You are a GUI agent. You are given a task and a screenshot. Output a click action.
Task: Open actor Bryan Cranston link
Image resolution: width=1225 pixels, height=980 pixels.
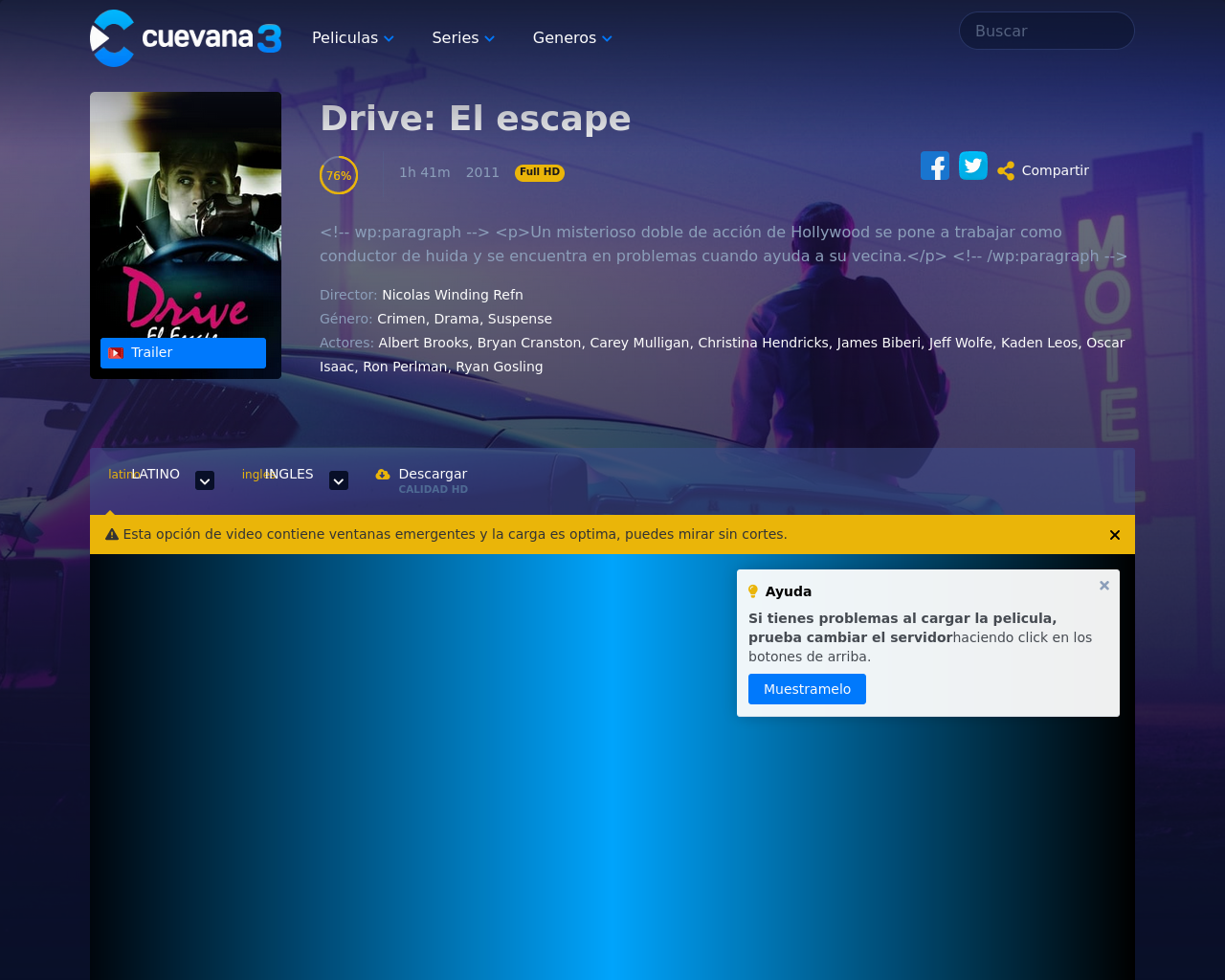(x=529, y=343)
